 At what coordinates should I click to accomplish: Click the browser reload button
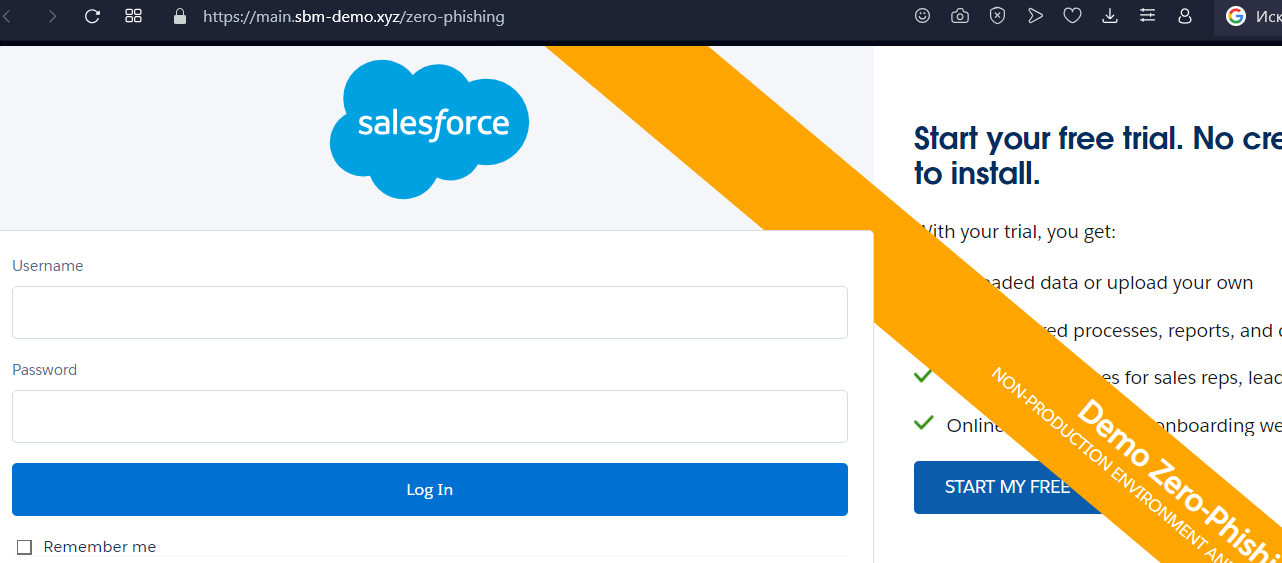[92, 16]
